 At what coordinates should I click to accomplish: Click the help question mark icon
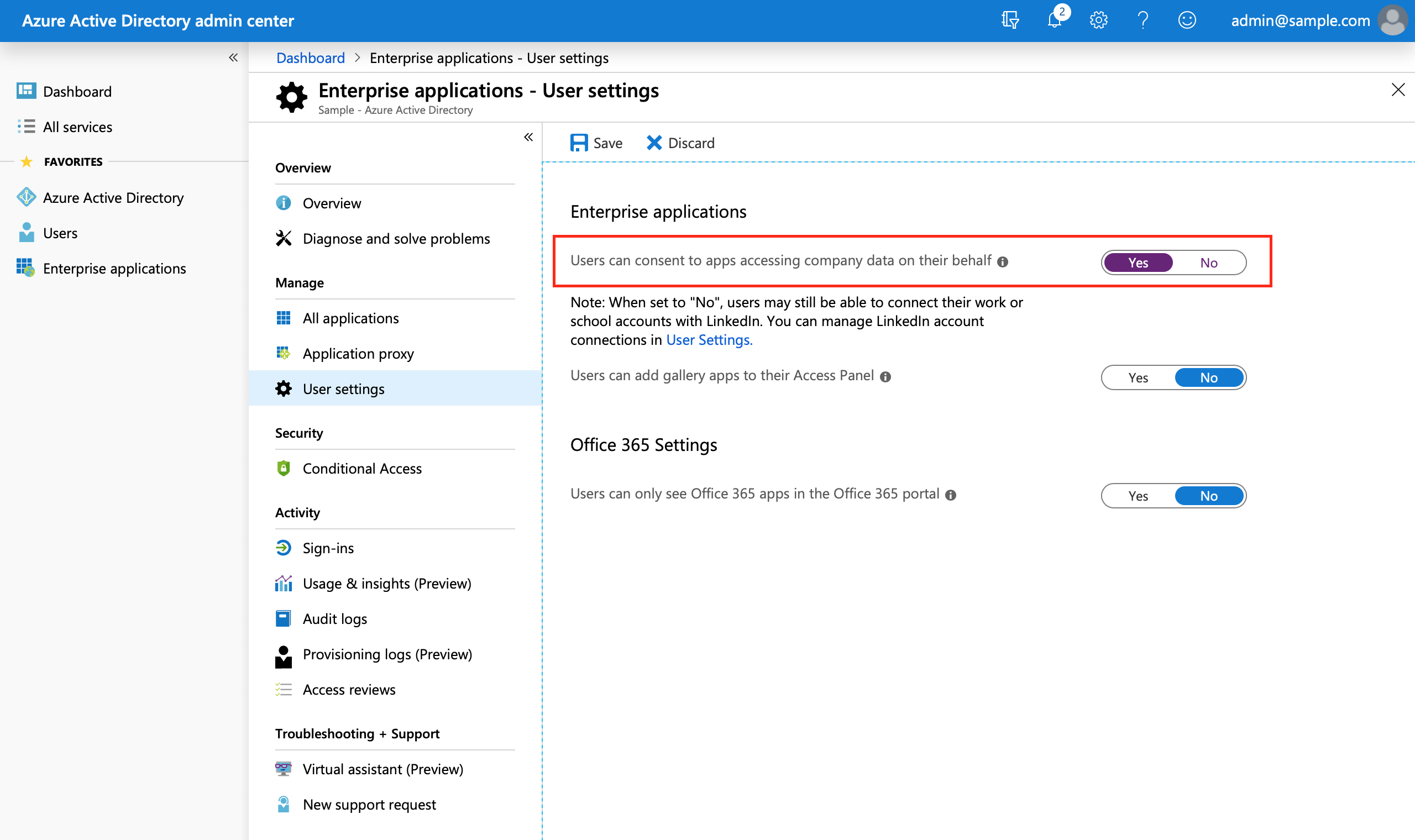pos(1142,20)
